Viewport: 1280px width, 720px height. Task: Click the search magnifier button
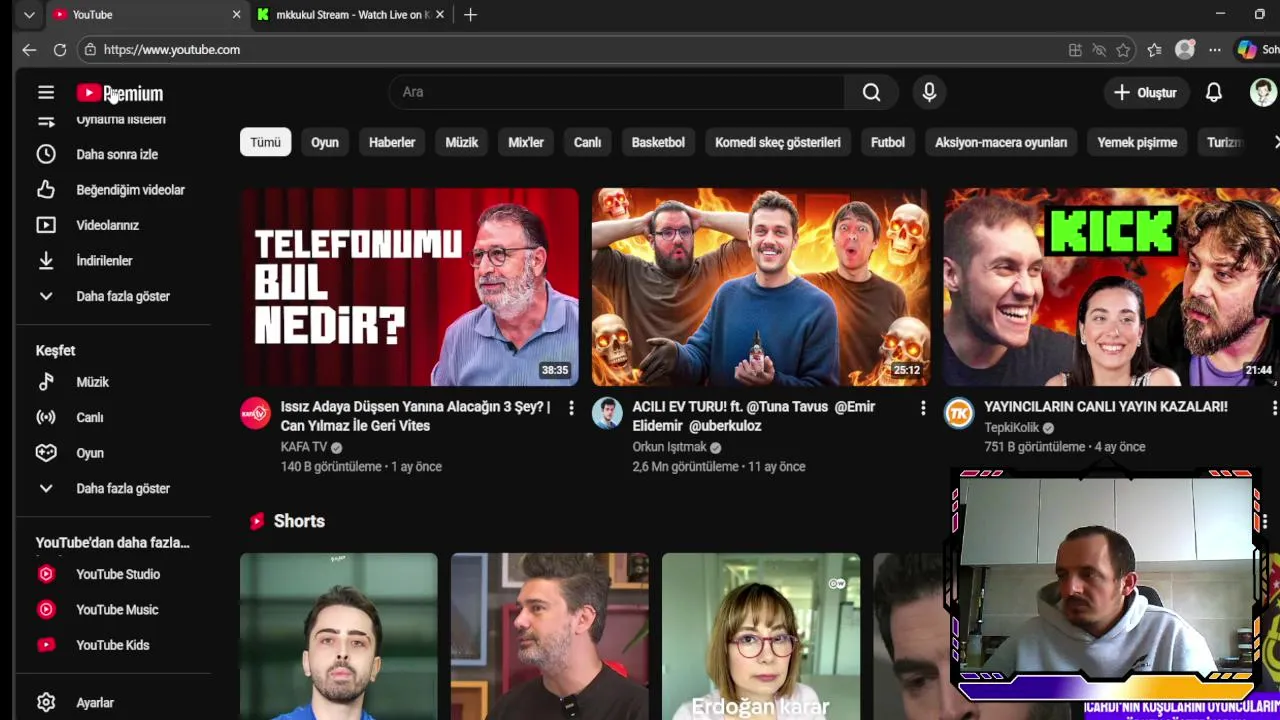[x=871, y=92]
